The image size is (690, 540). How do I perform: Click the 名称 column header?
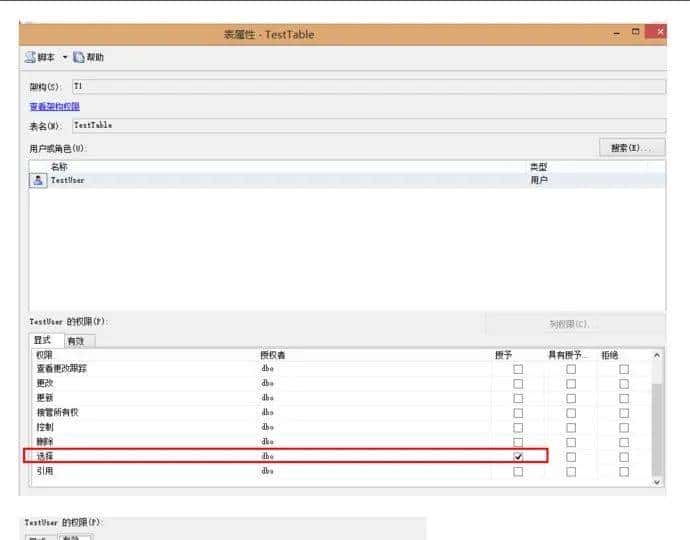59,167
